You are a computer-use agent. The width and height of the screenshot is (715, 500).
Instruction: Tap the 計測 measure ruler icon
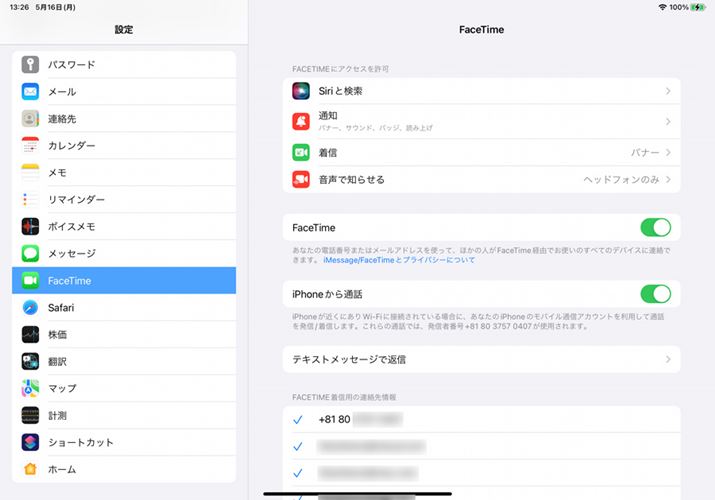[x=30, y=415]
